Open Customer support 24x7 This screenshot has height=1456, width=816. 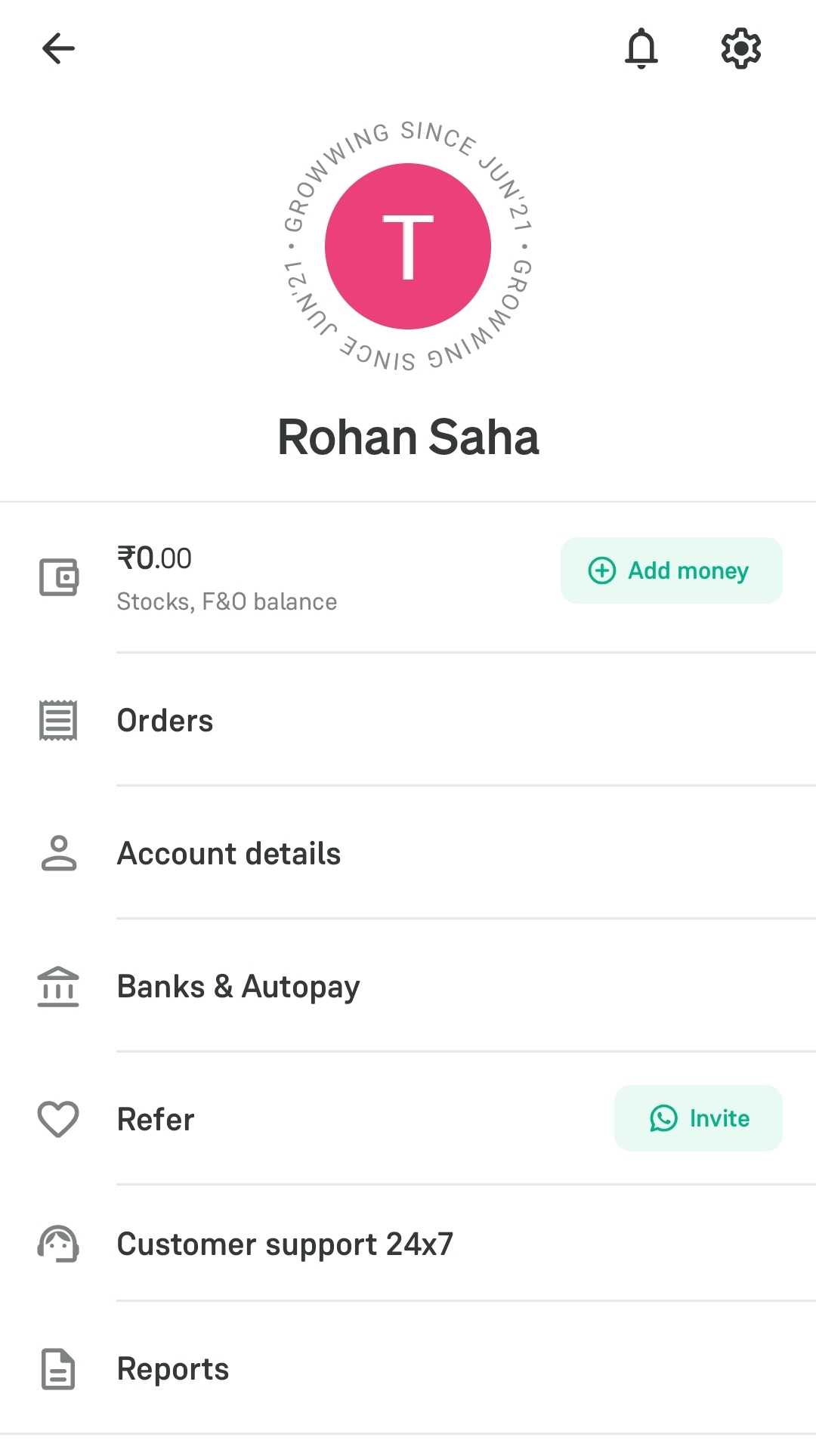click(x=285, y=1244)
